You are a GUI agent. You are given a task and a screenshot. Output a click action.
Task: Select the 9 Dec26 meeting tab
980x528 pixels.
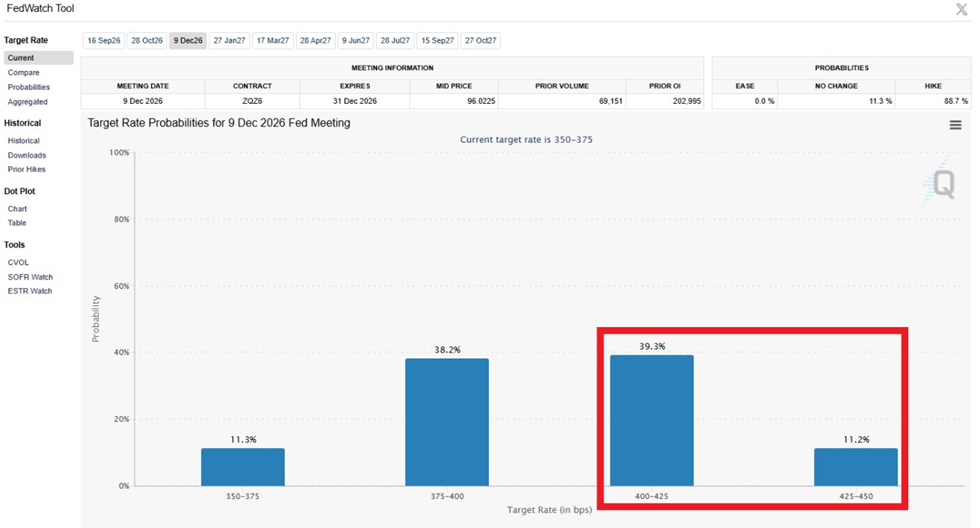click(188, 41)
